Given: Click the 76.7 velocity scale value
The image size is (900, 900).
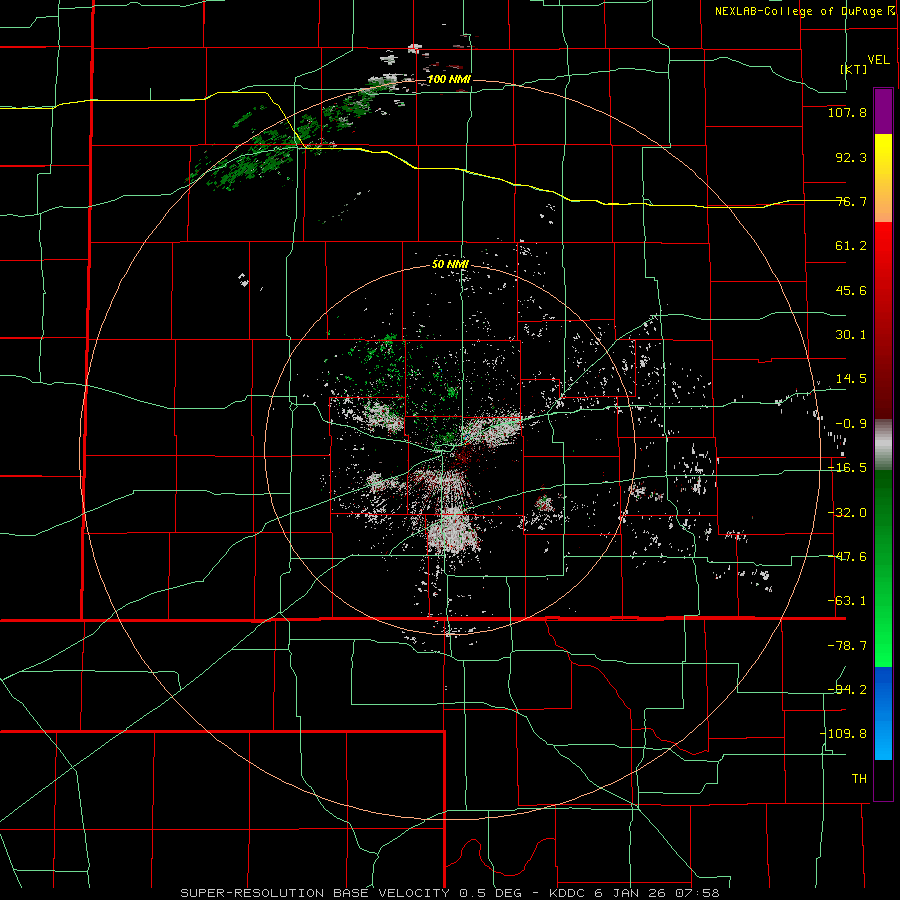Looking at the screenshot, I should 851,201.
